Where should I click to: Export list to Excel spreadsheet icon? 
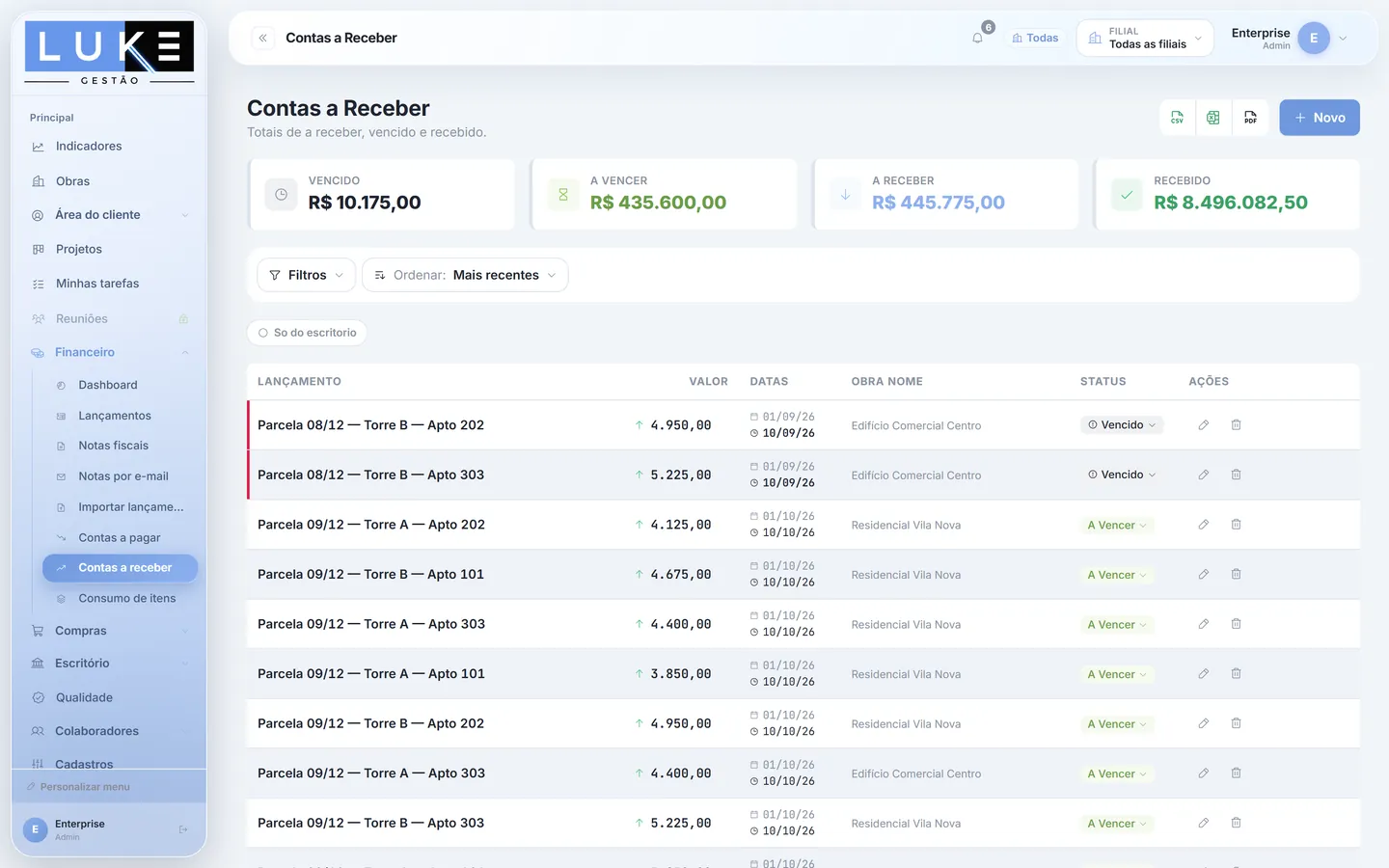1213,118
